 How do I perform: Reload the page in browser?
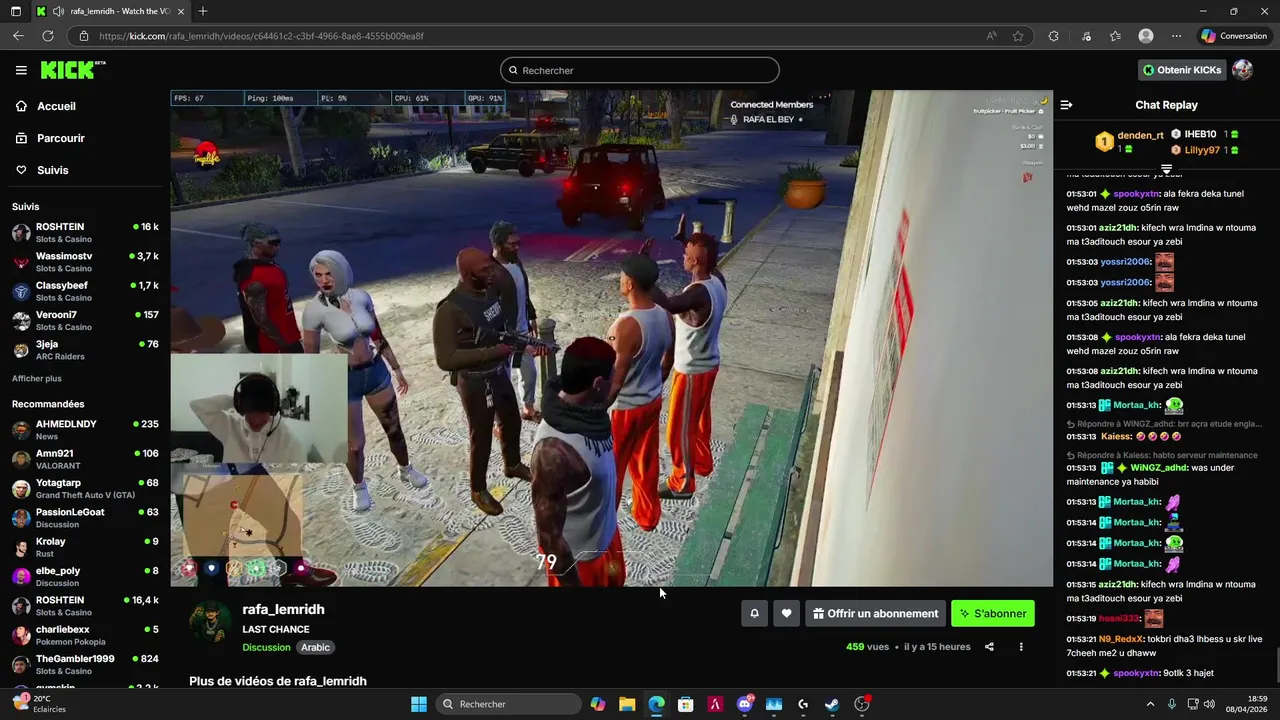(47, 36)
